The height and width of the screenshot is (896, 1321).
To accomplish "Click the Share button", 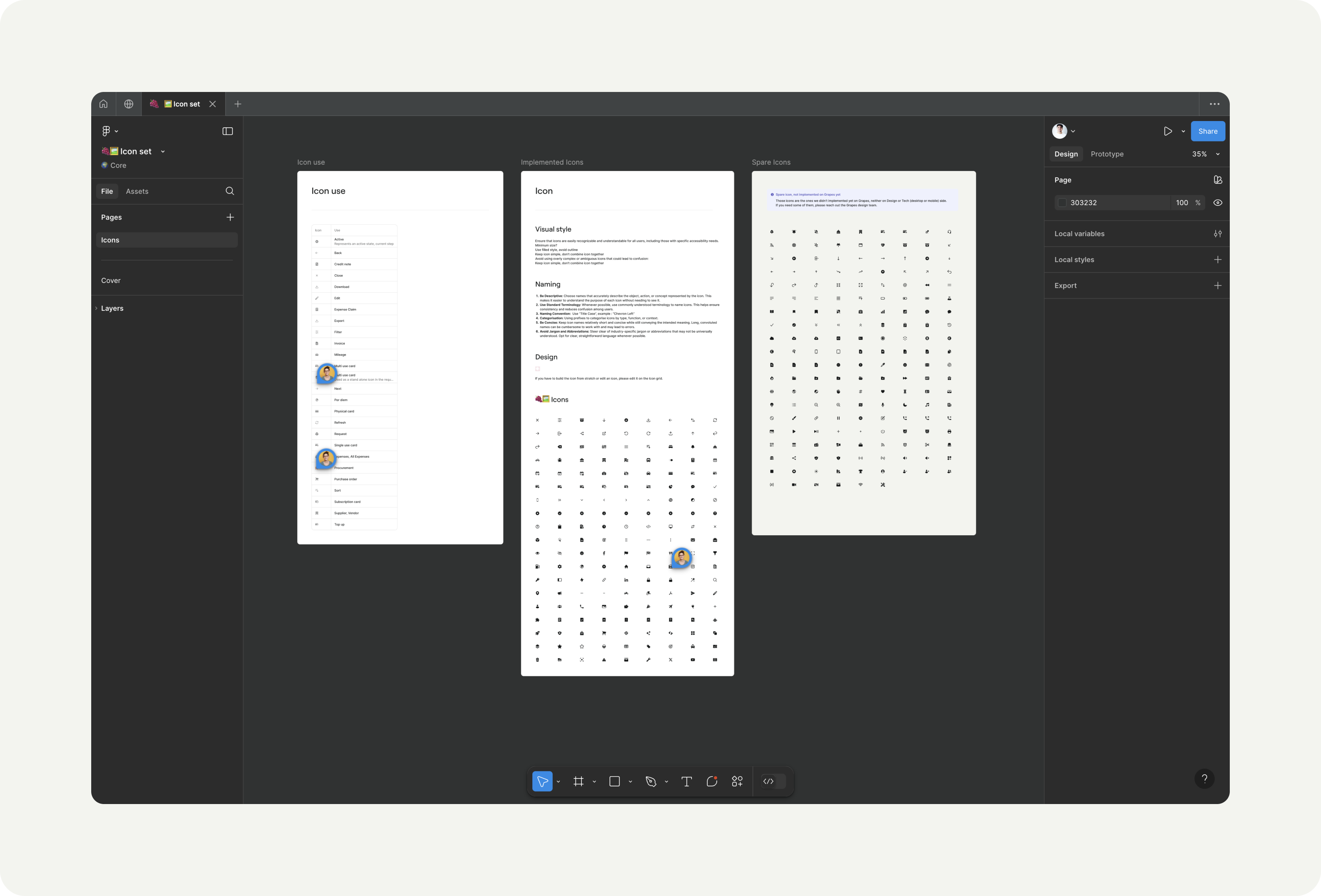I will pos(1208,131).
